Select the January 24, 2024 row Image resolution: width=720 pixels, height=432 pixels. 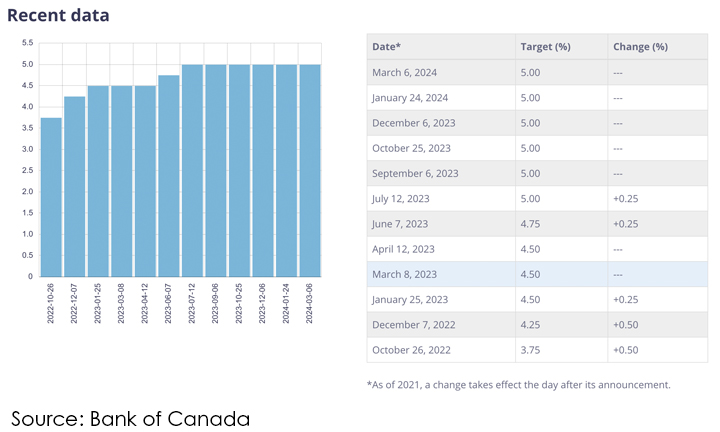537,98
